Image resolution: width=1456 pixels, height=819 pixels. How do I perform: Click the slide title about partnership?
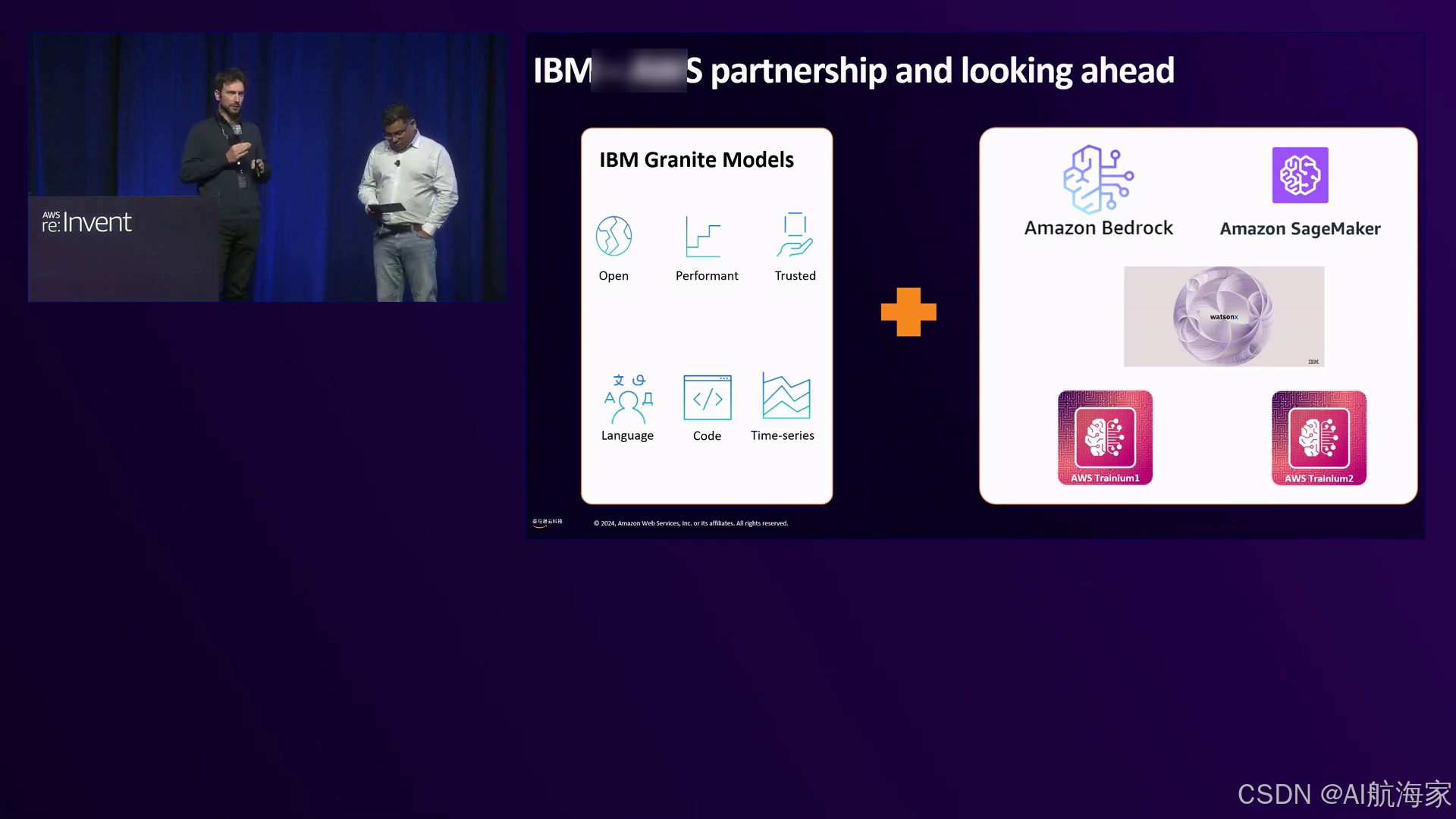pyautogui.click(x=853, y=71)
